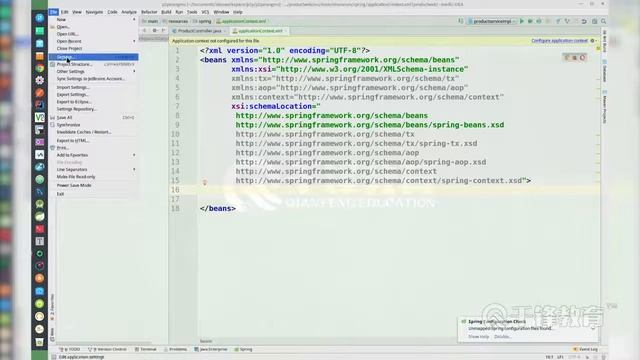Image resolution: width=640 pixels, height=360 pixels.
Task: Open the Navigate menu
Action: coord(94,12)
